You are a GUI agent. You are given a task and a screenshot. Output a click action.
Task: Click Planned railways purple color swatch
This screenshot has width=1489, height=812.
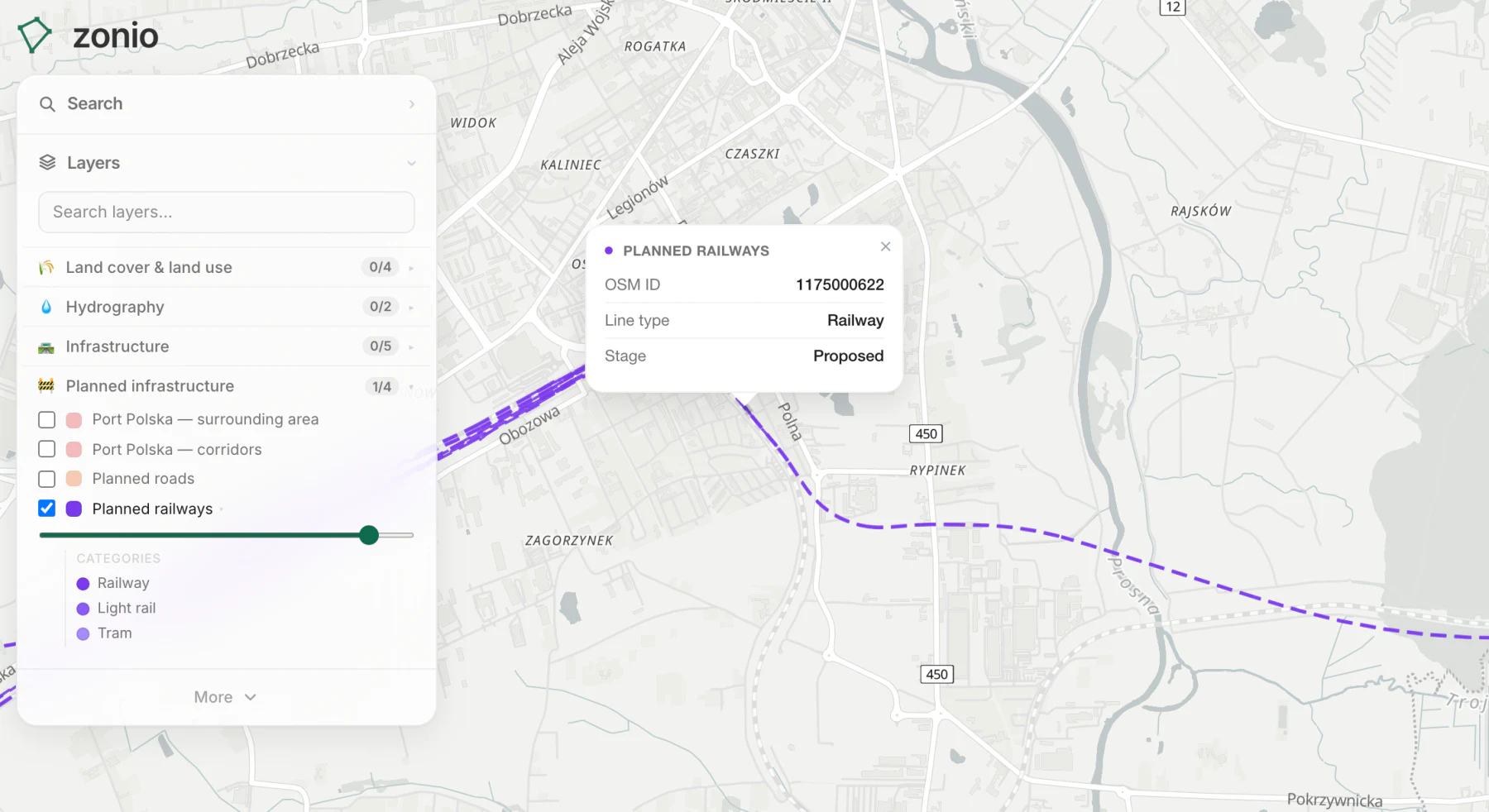(x=74, y=509)
